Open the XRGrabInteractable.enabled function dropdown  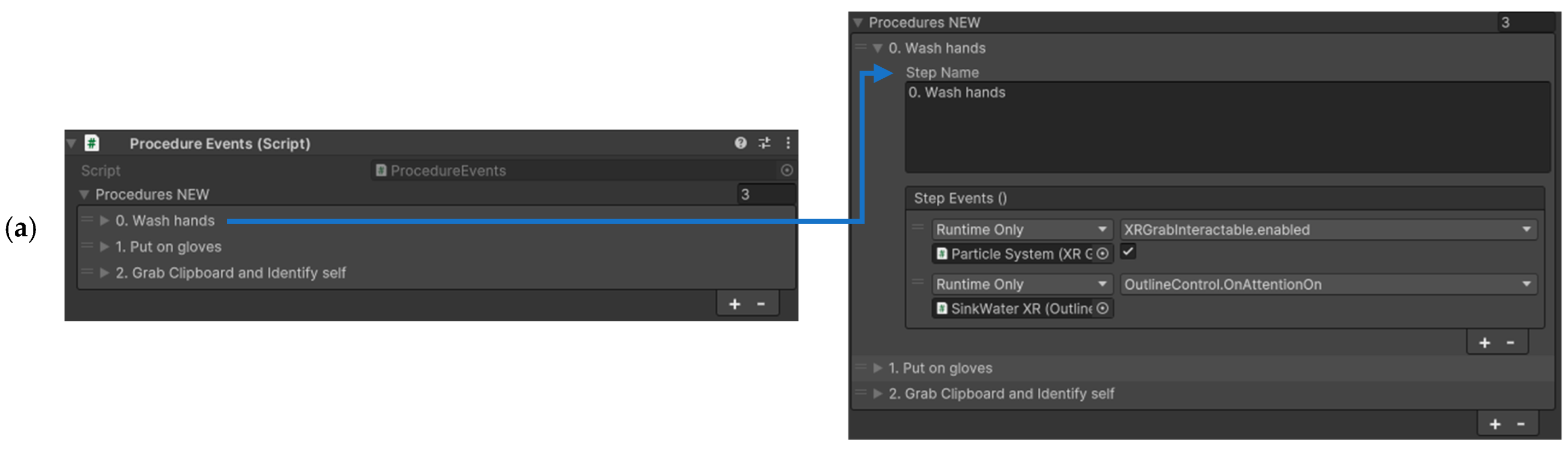(1327, 230)
